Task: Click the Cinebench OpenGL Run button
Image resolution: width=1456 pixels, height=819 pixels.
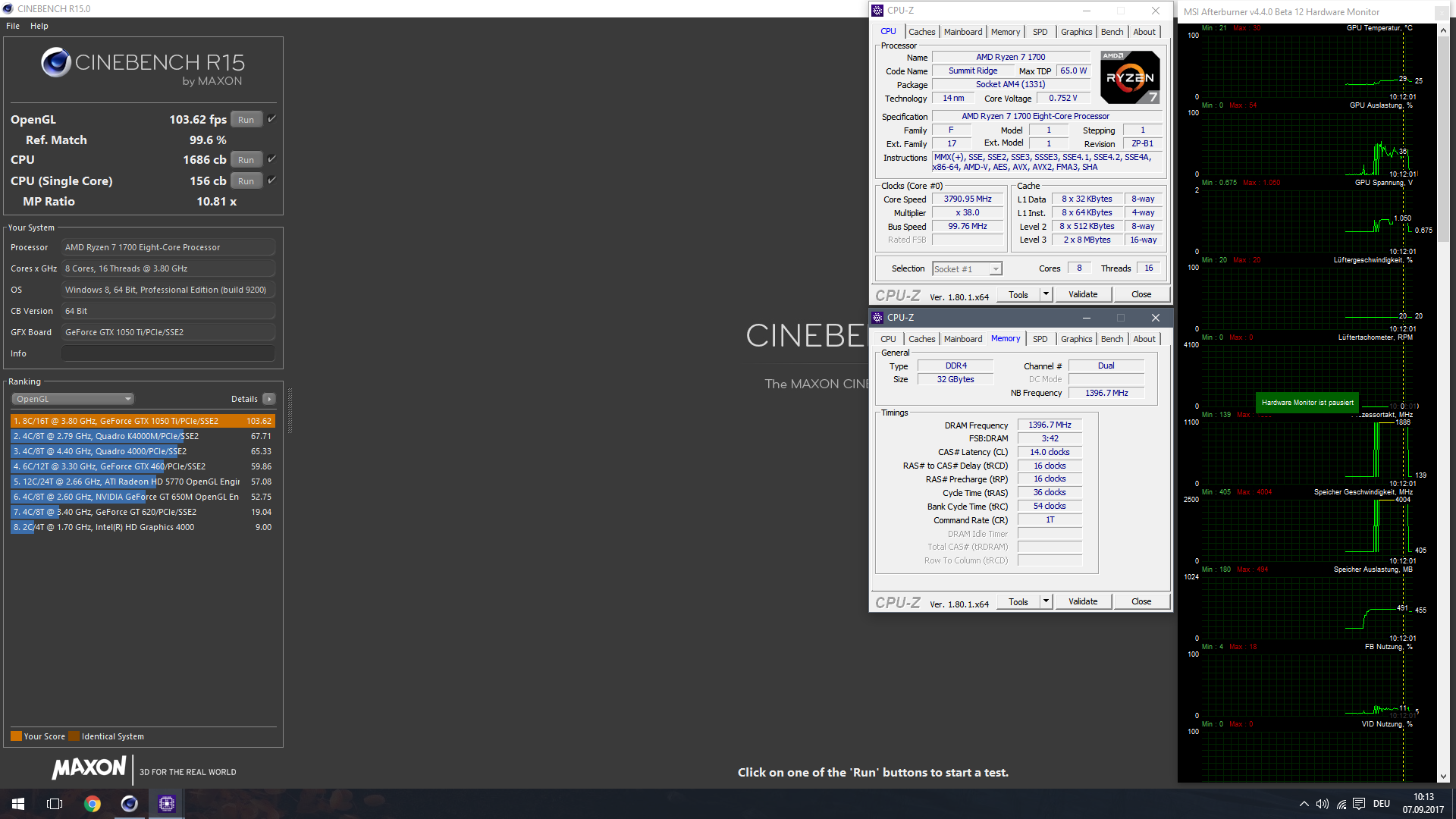Action: [x=247, y=119]
